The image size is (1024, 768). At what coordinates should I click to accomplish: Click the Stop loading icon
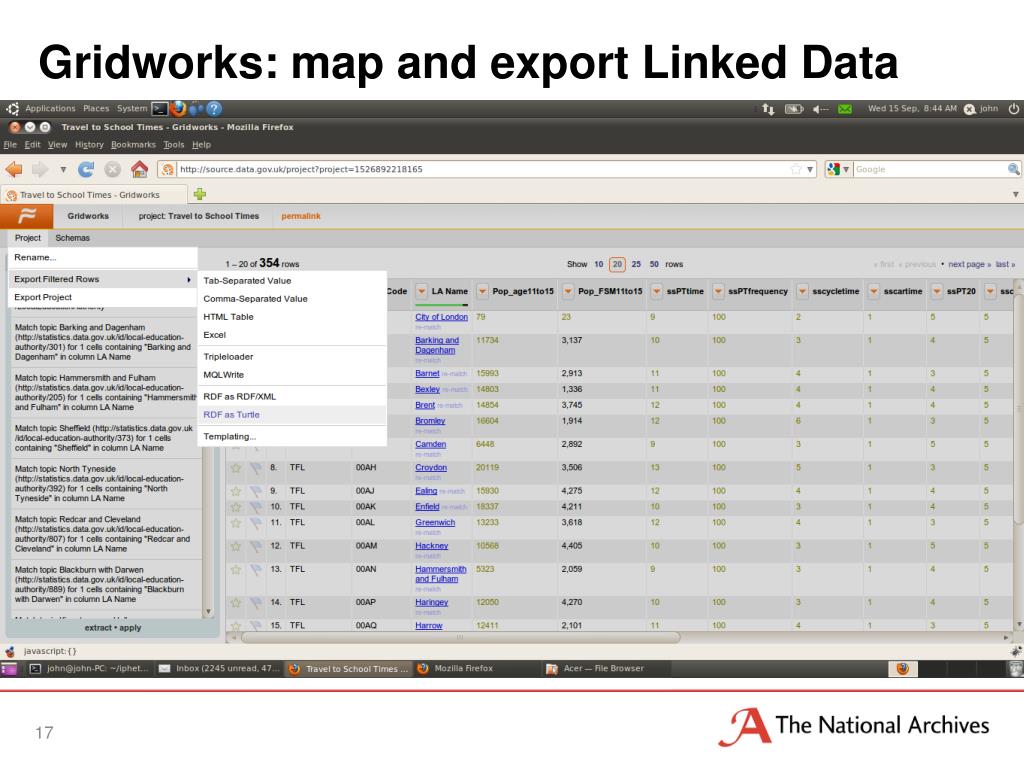click(x=112, y=170)
